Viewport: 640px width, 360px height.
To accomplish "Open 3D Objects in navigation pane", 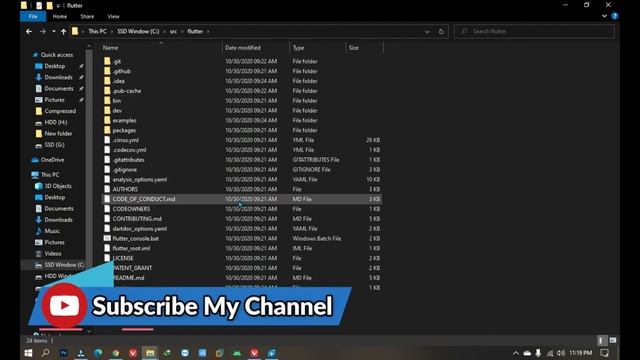I will click(x=58, y=186).
